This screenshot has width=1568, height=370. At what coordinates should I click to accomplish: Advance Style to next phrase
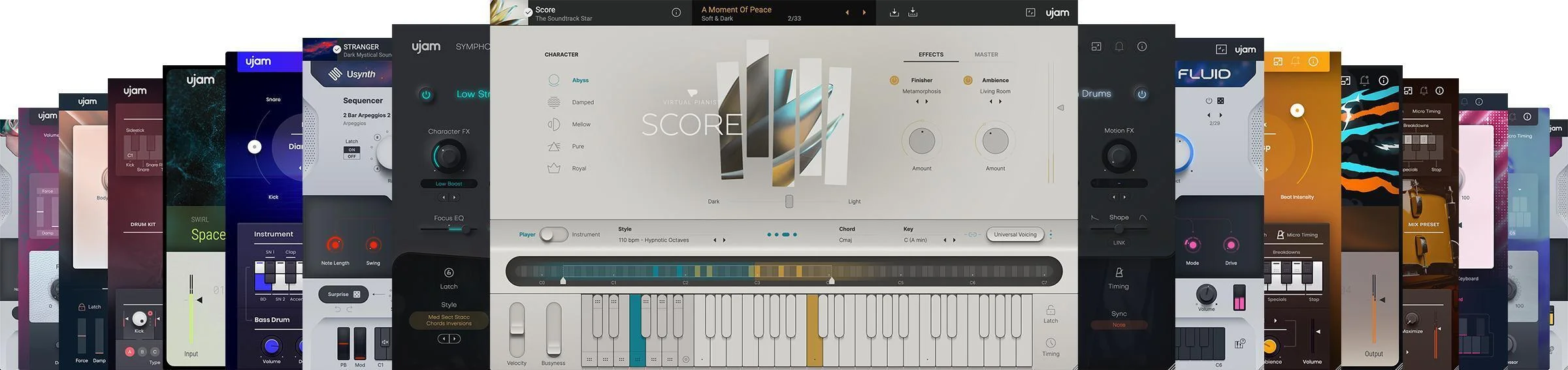pyautogui.click(x=724, y=240)
